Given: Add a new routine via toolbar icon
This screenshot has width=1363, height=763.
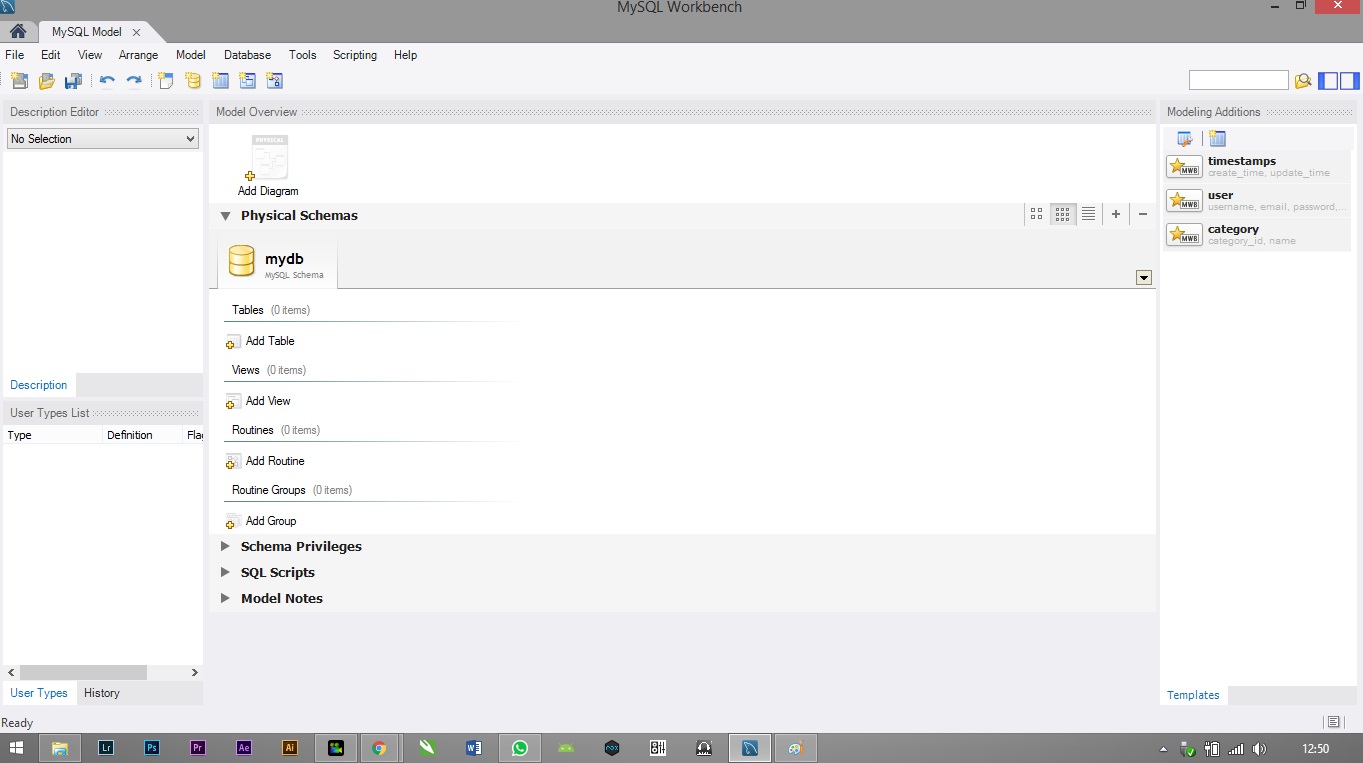Looking at the screenshot, I should 274,81.
